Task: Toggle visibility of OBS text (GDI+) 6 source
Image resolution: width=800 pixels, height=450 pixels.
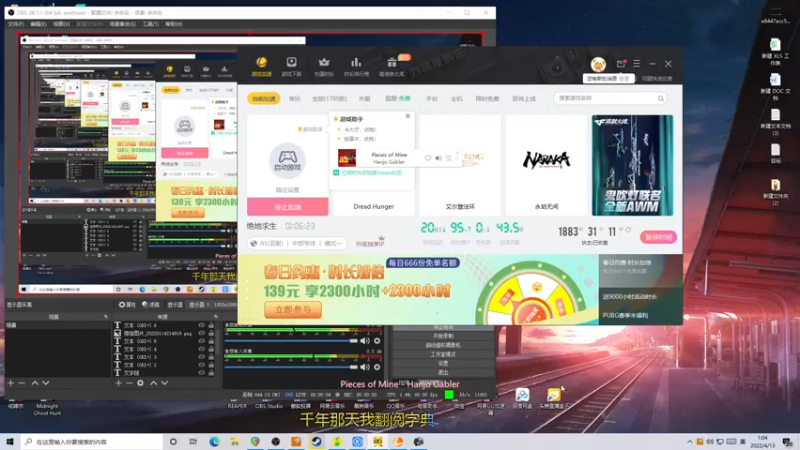Action: pyautogui.click(x=202, y=325)
